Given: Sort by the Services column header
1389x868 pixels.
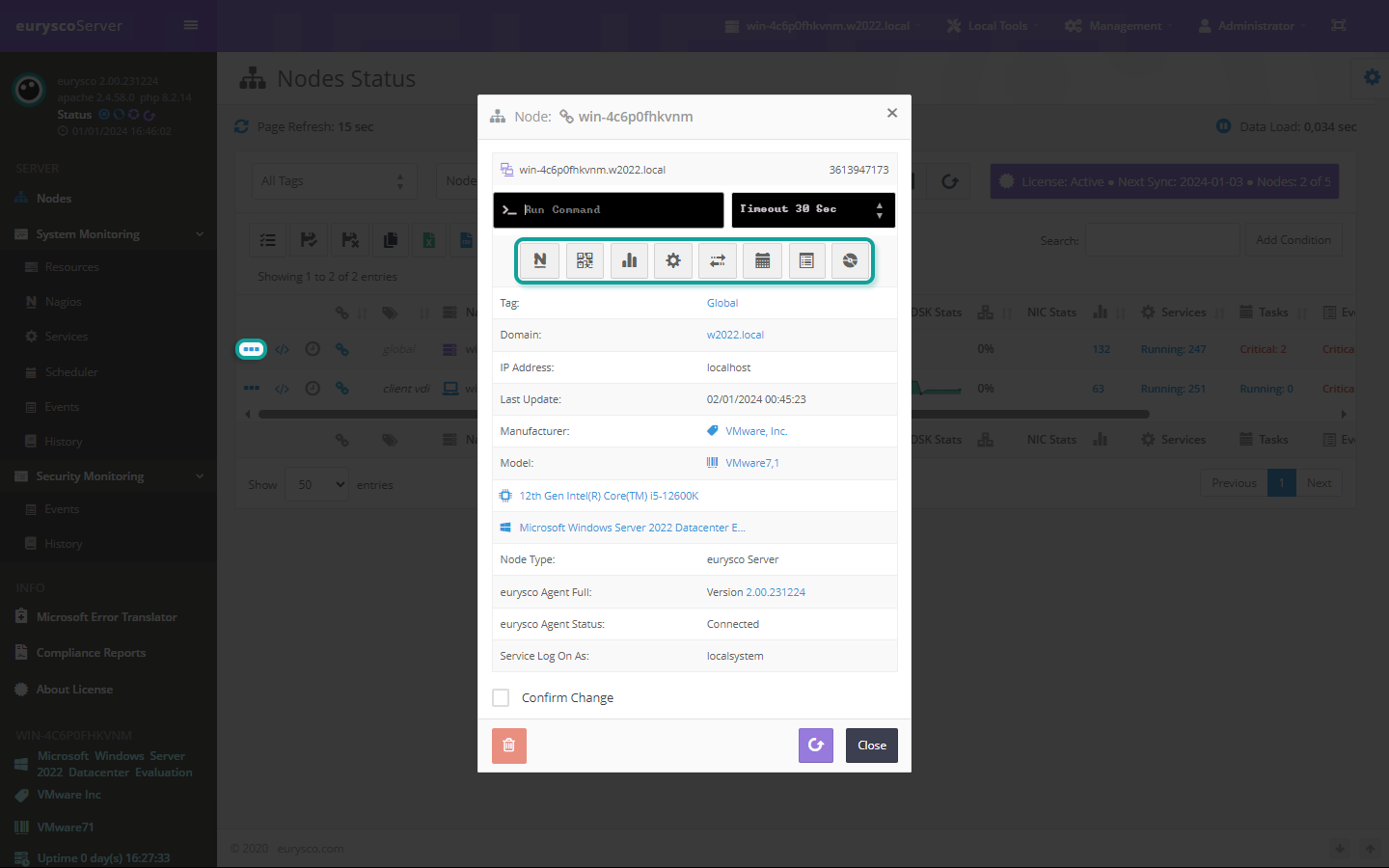Looking at the screenshot, I should (1184, 312).
